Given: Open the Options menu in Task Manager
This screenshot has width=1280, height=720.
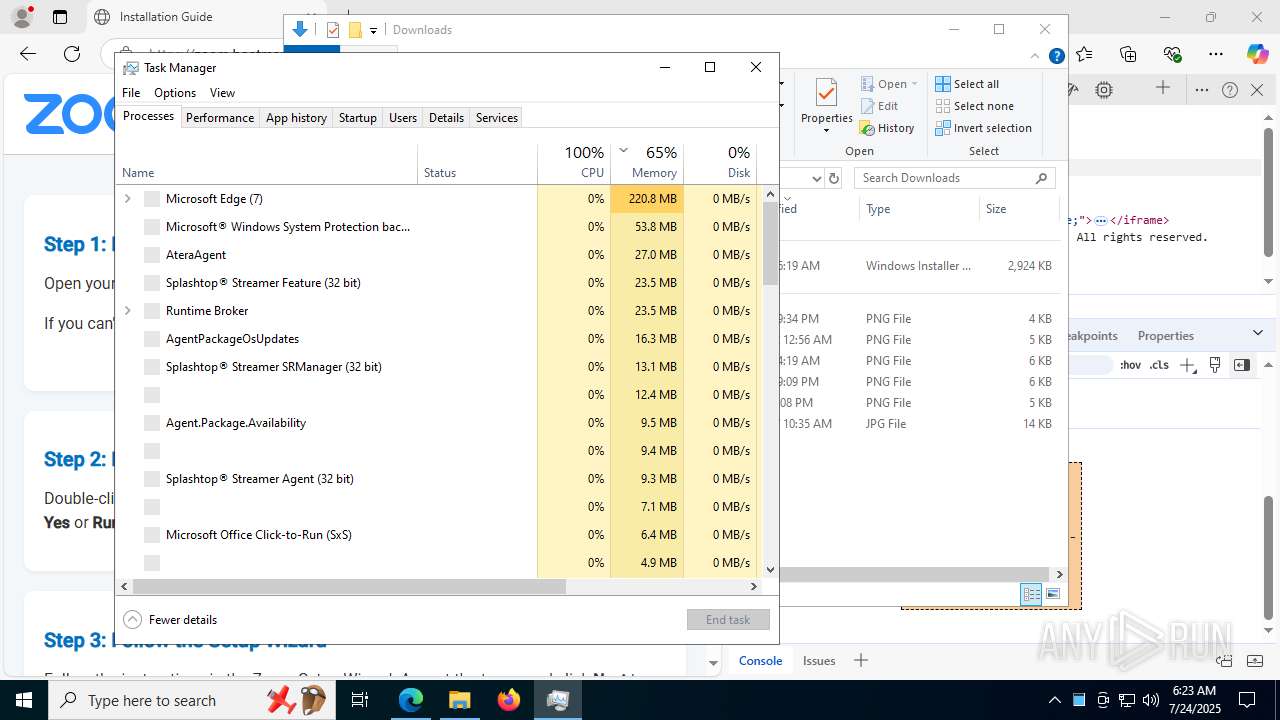Looking at the screenshot, I should pyautogui.click(x=175, y=93).
